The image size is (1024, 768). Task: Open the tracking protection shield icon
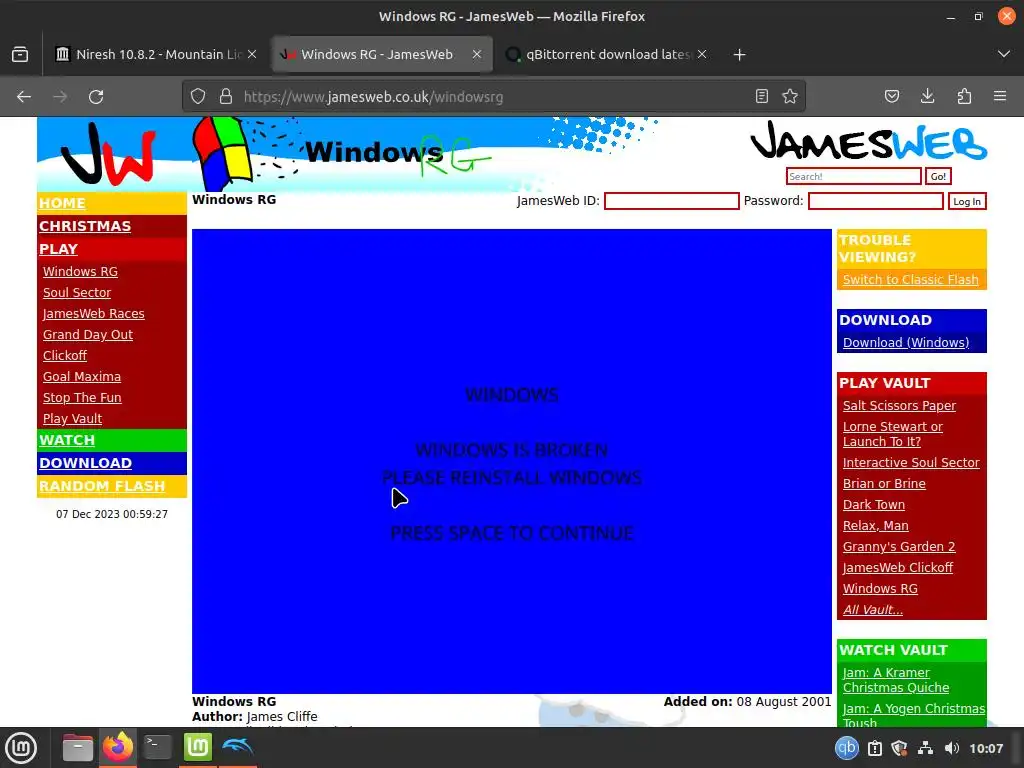click(198, 97)
